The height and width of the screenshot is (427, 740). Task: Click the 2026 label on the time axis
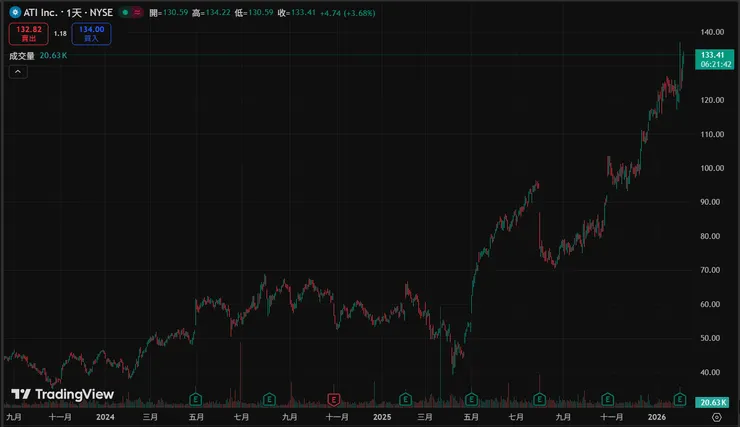(x=656, y=417)
